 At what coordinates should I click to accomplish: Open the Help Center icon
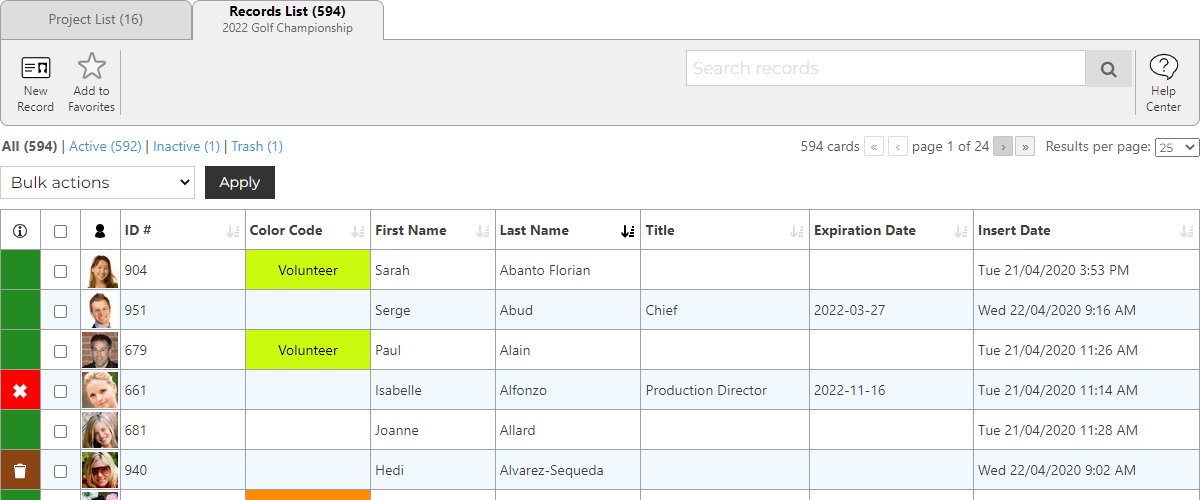[1163, 67]
